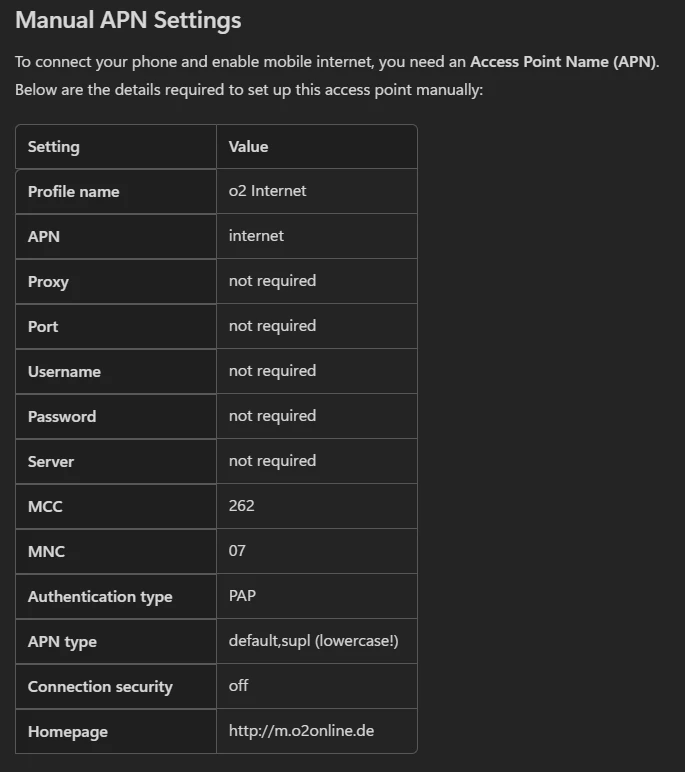The height and width of the screenshot is (772, 685).
Task: Select the "off" connection security value
Action: click(x=238, y=686)
